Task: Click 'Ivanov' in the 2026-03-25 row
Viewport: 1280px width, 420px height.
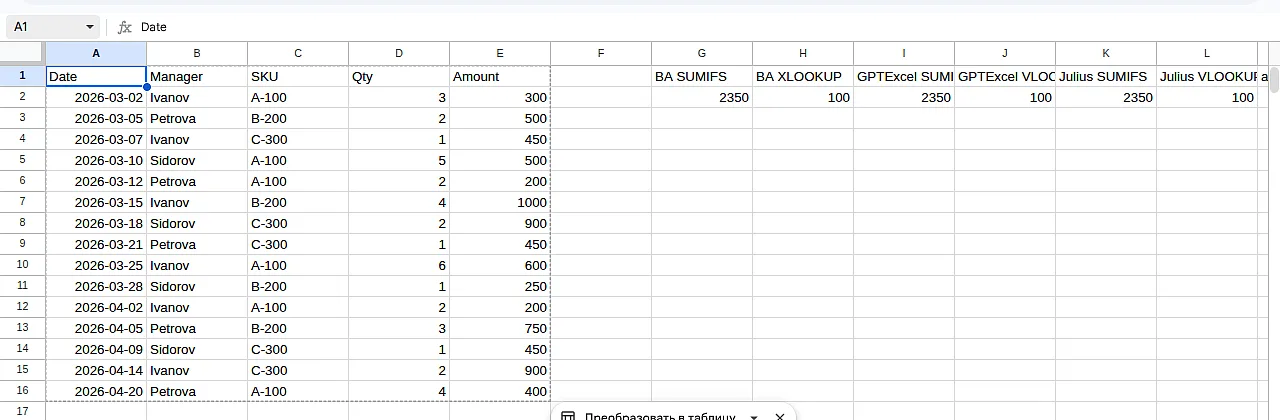Action: [x=197, y=265]
